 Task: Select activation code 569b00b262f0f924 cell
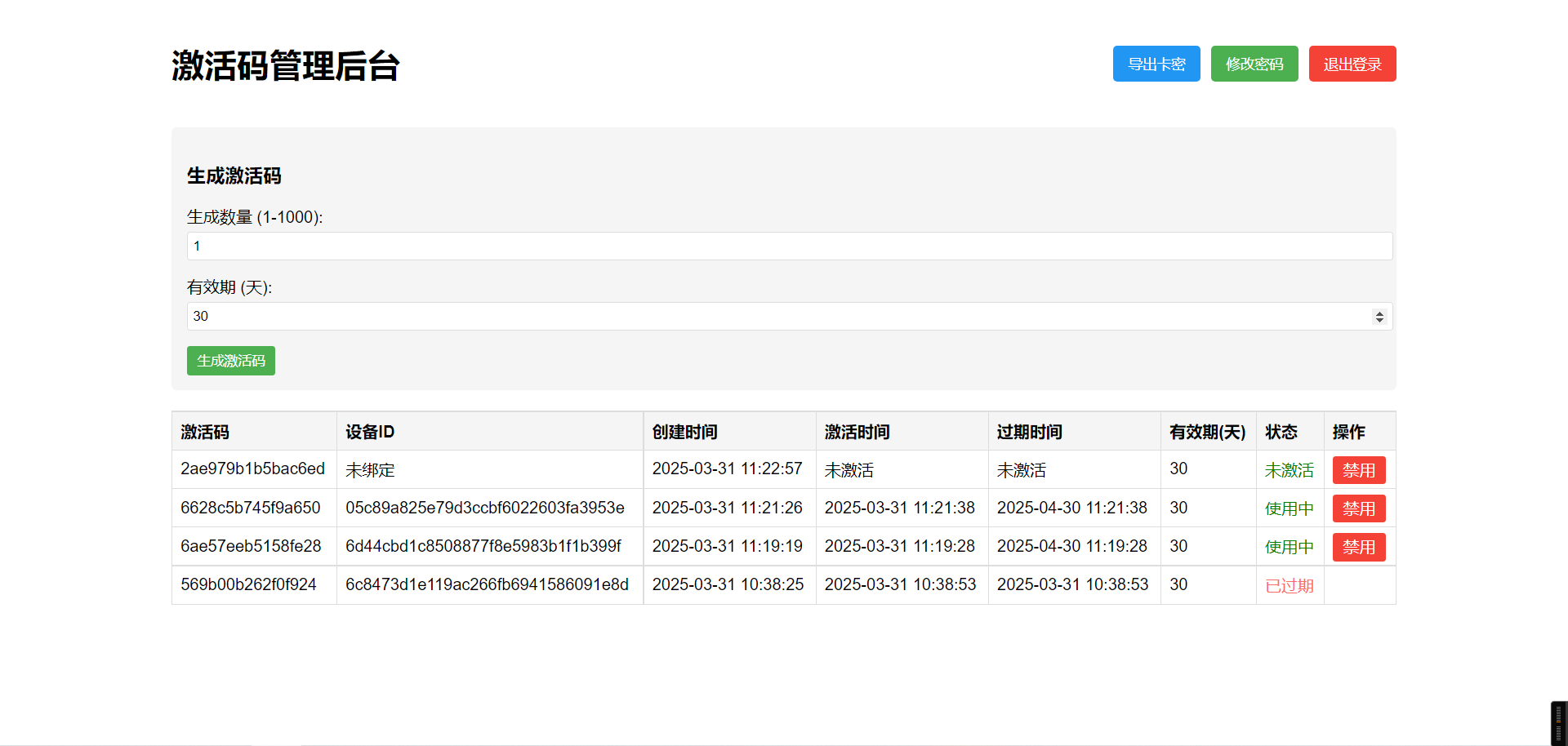click(248, 584)
